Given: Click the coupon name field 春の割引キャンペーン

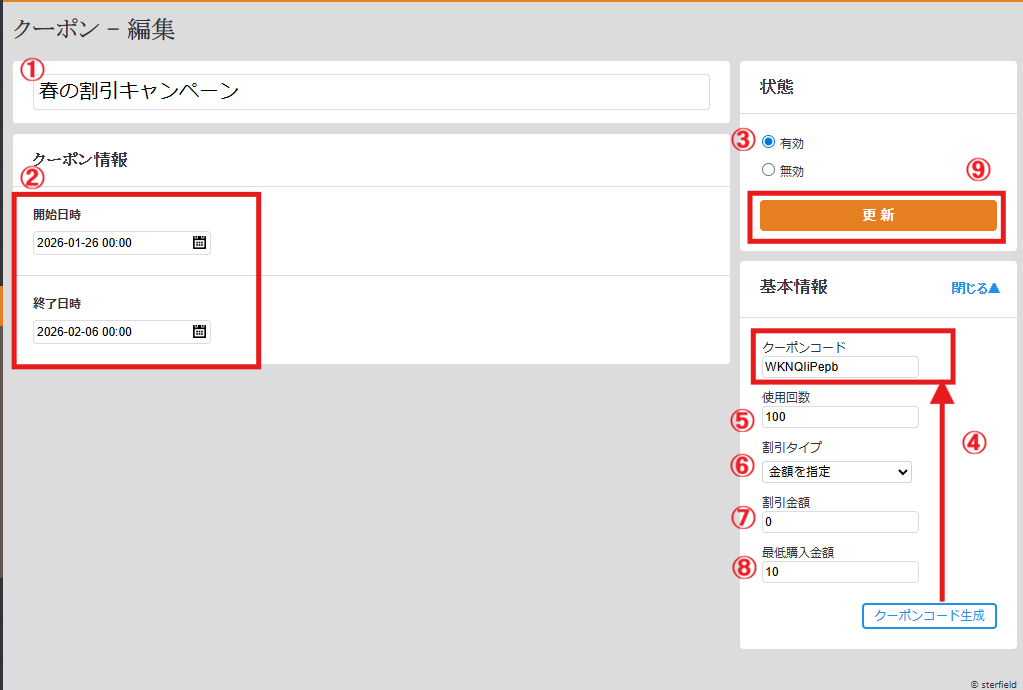Looking at the screenshot, I should coord(370,91).
